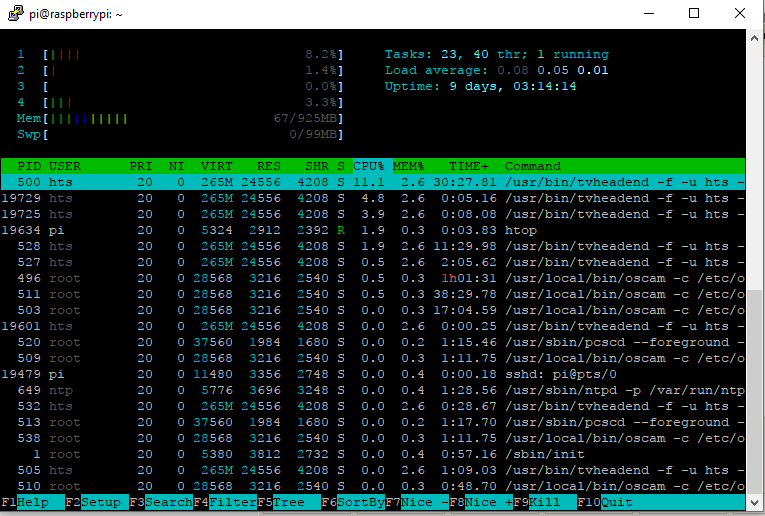
Task: Minimize the PuTTY window
Action: (x=649, y=13)
